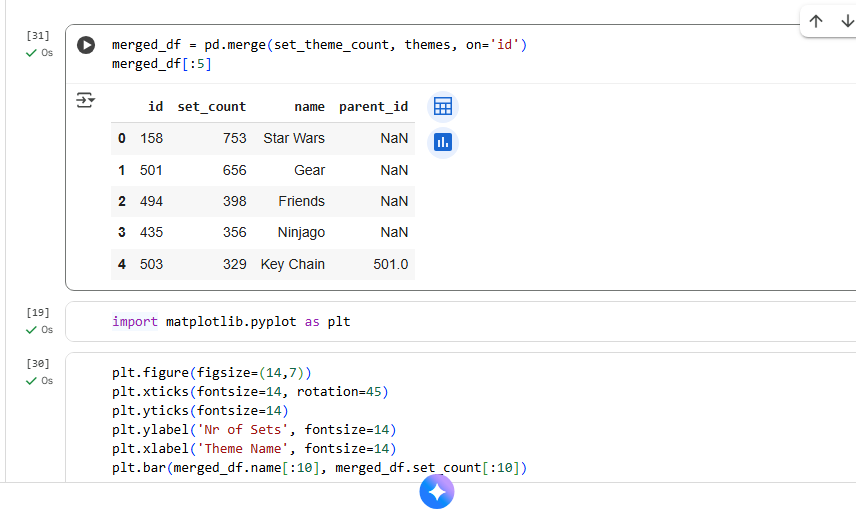856x510 pixels.
Task: Open Gemini AI assistant button
Action: pos(437,491)
